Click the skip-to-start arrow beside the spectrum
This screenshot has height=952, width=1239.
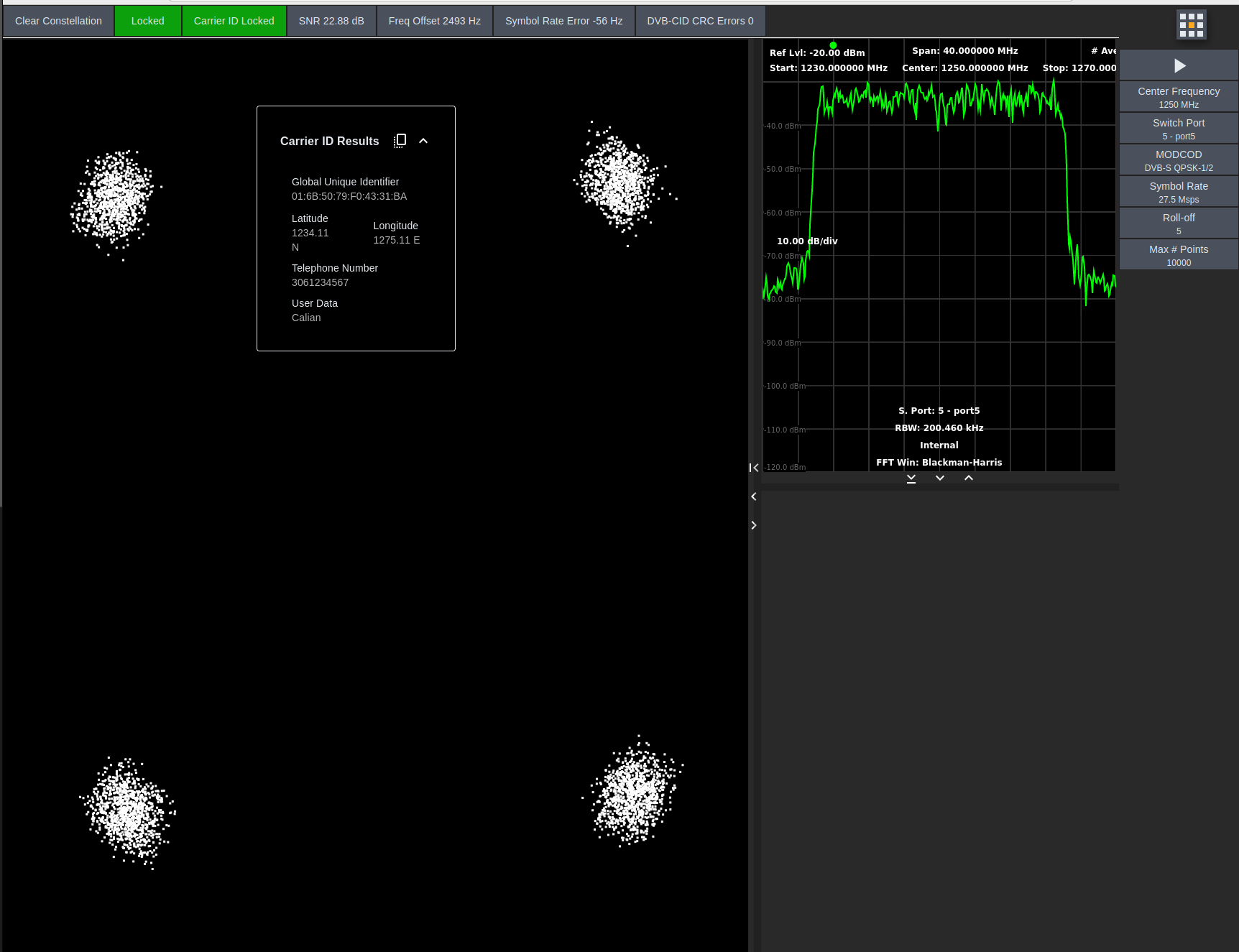pyautogui.click(x=754, y=468)
